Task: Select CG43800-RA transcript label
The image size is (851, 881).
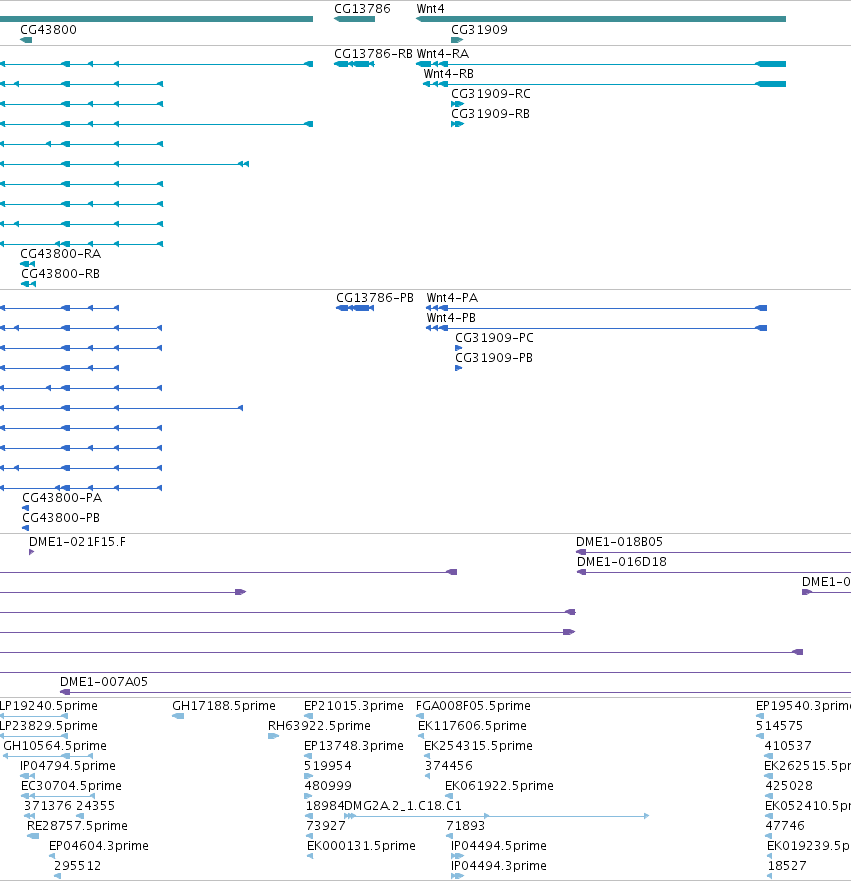Action: click(61, 254)
